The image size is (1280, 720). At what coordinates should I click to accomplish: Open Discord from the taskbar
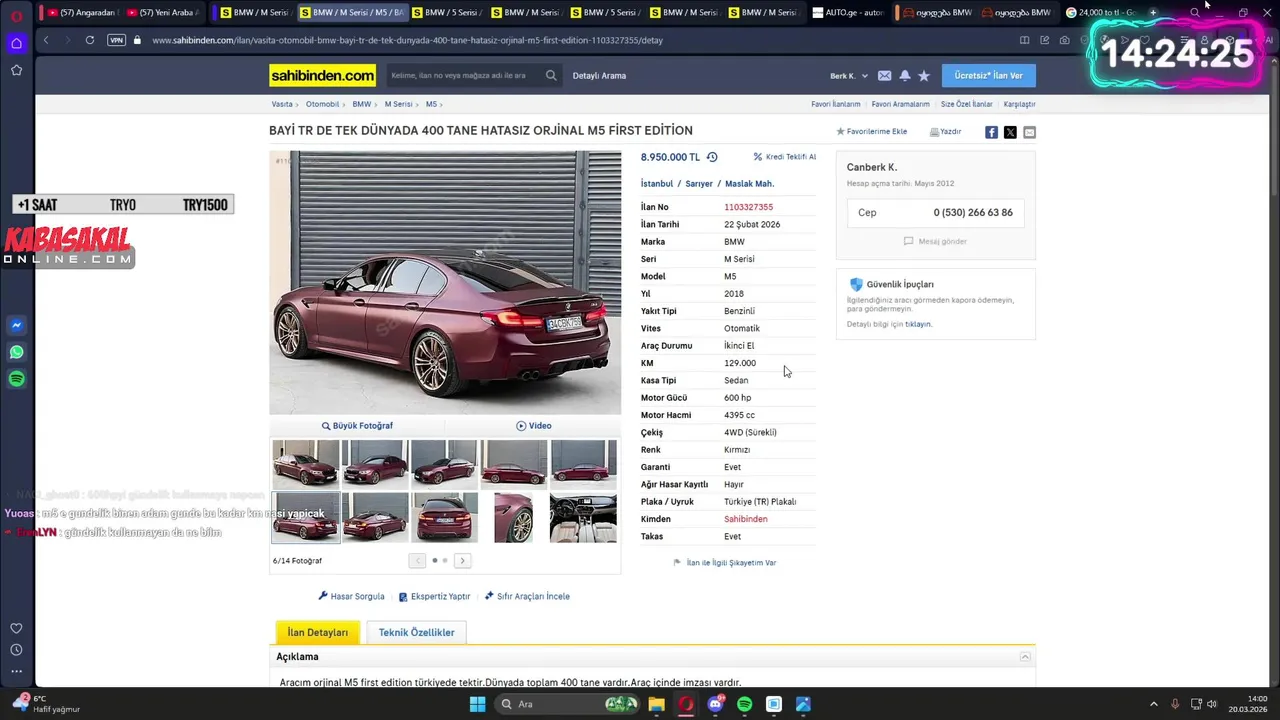(715, 704)
